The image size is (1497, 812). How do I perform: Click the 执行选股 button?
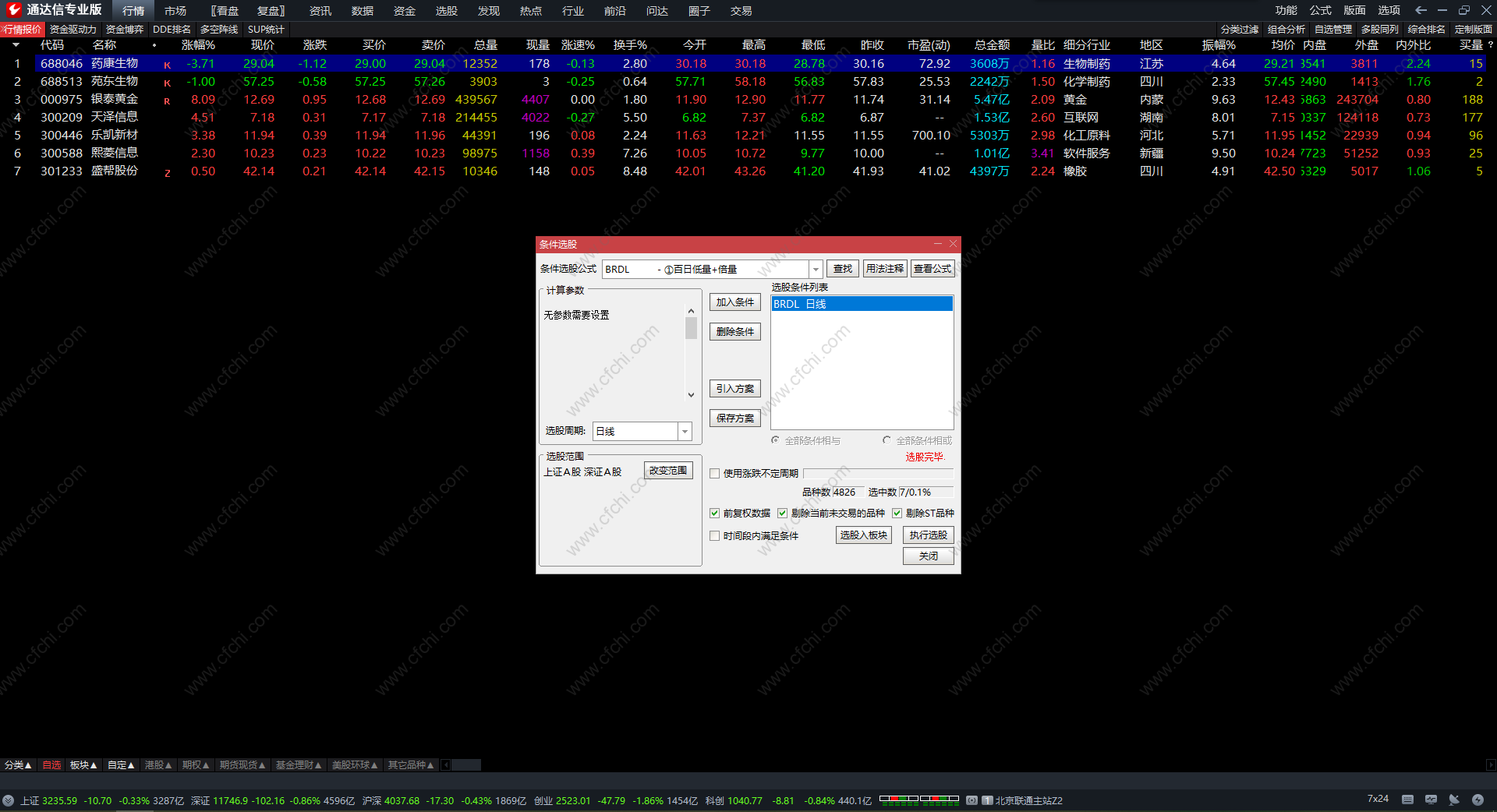coord(928,535)
